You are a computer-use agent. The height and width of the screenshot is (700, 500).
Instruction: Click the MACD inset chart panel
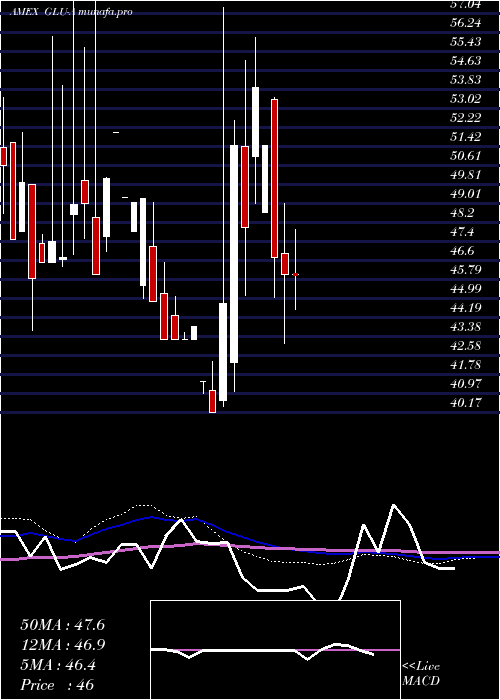275,650
